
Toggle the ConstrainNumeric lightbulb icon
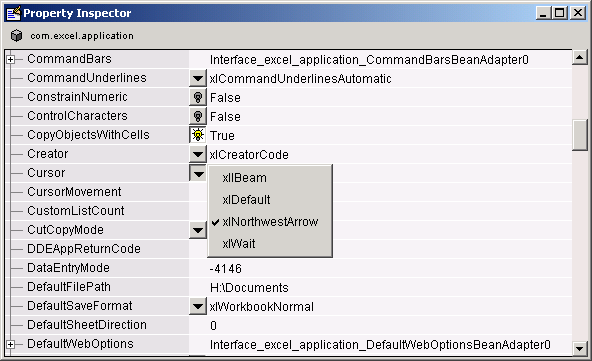pos(198,97)
